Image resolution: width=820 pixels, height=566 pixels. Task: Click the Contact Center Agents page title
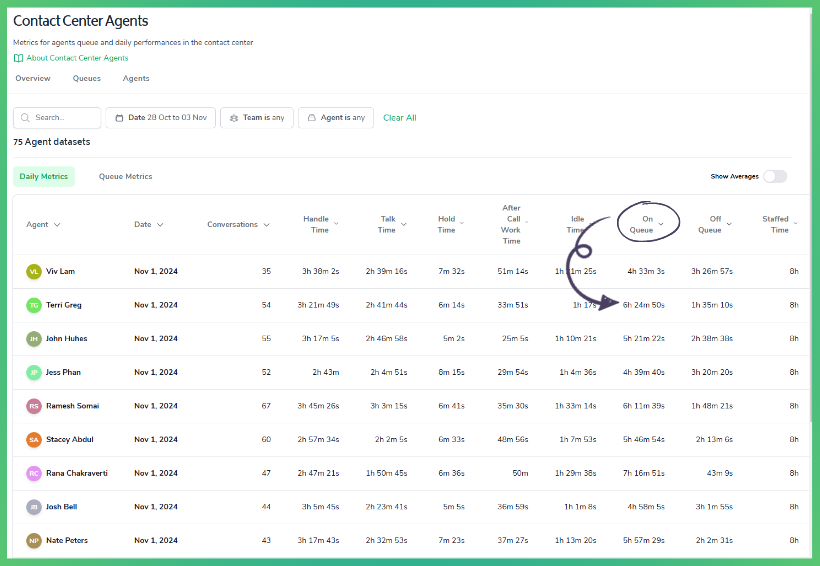[x=81, y=21]
